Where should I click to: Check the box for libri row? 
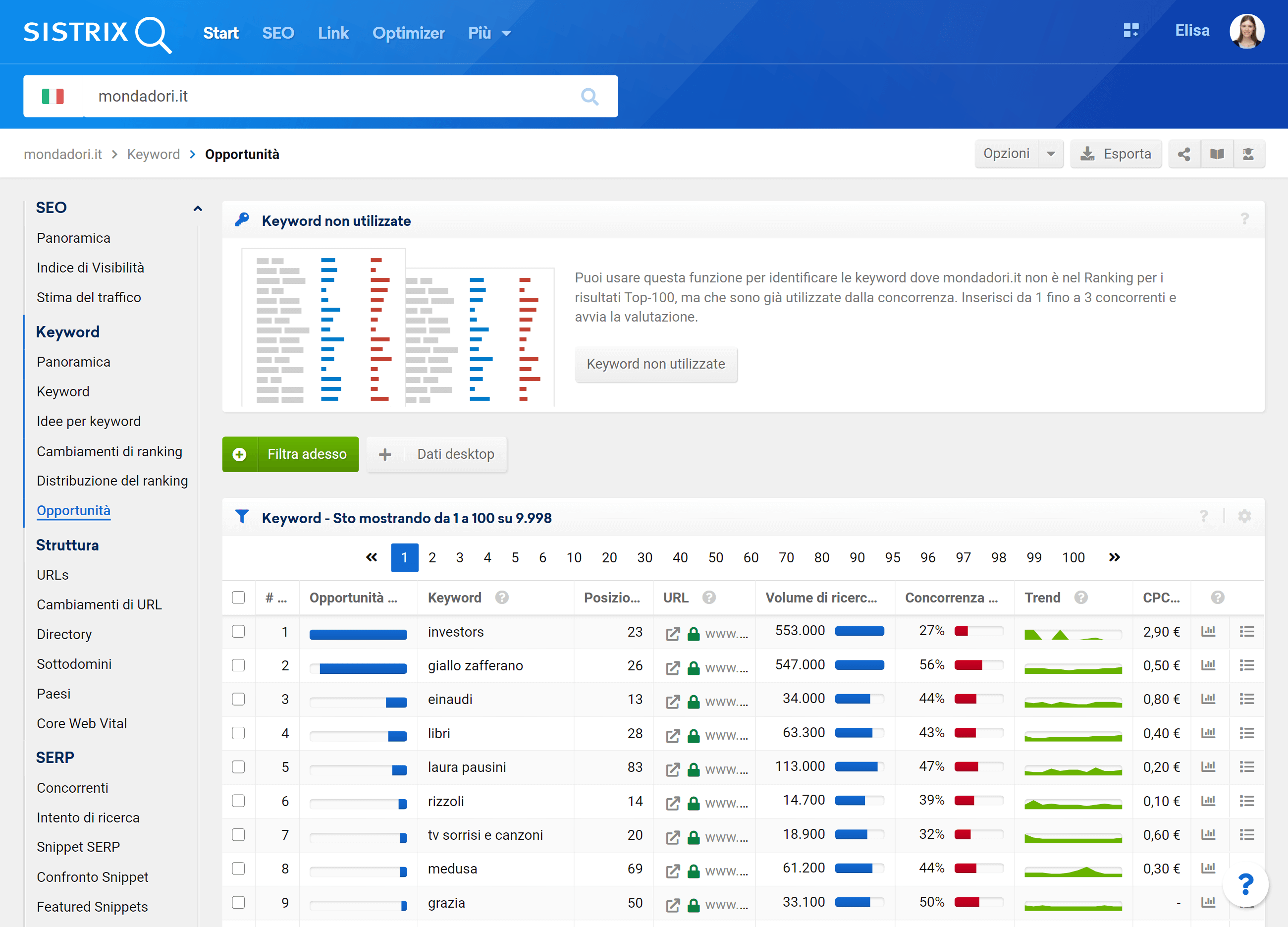[238, 733]
